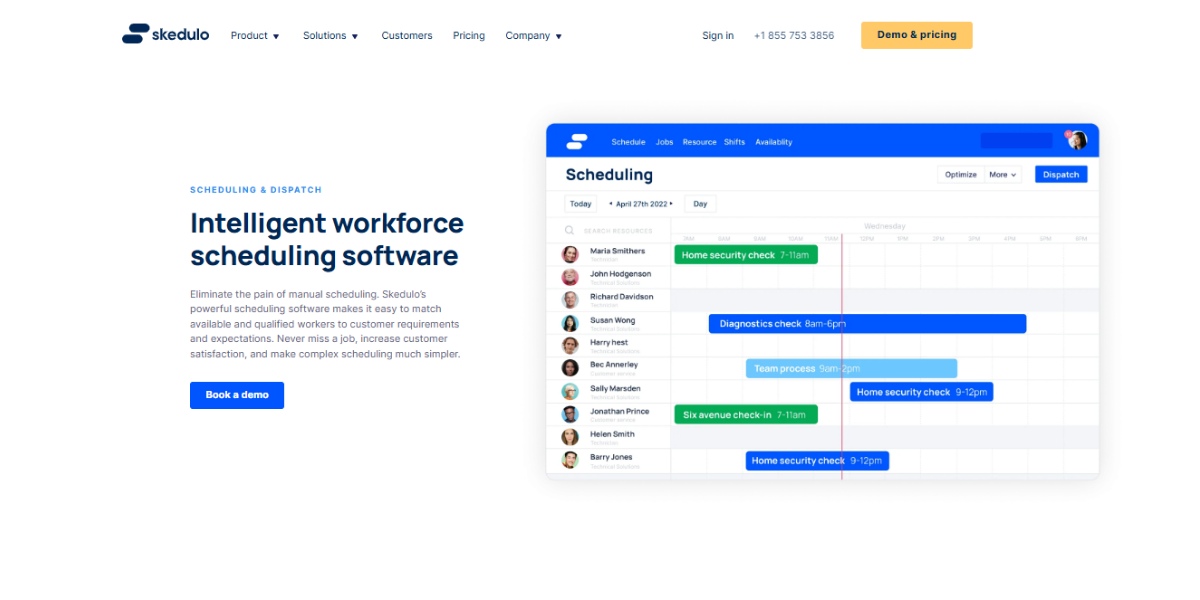Open the Pricing page
This screenshot has width=1200, height=600.
469,36
